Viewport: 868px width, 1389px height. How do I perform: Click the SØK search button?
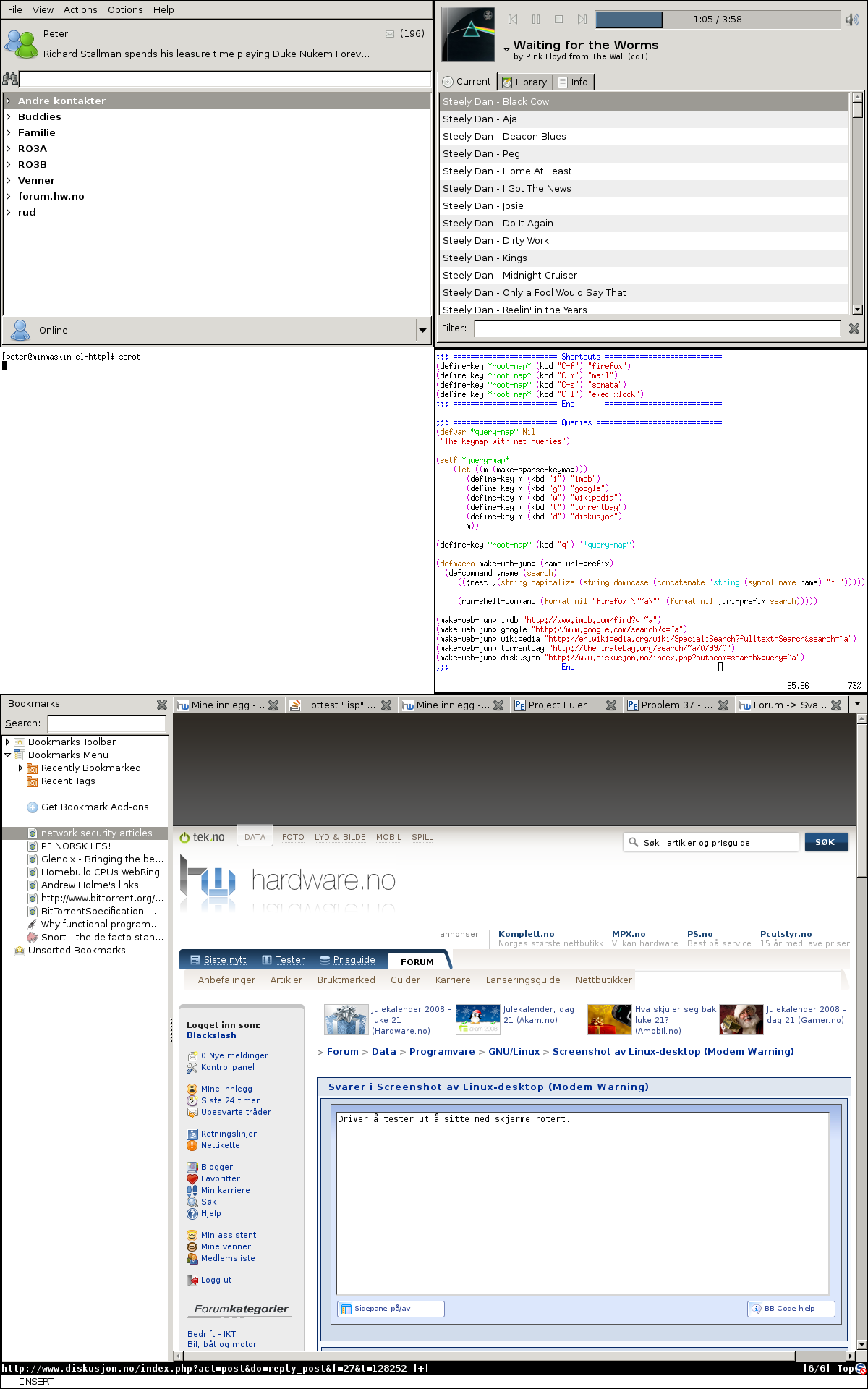(x=825, y=842)
